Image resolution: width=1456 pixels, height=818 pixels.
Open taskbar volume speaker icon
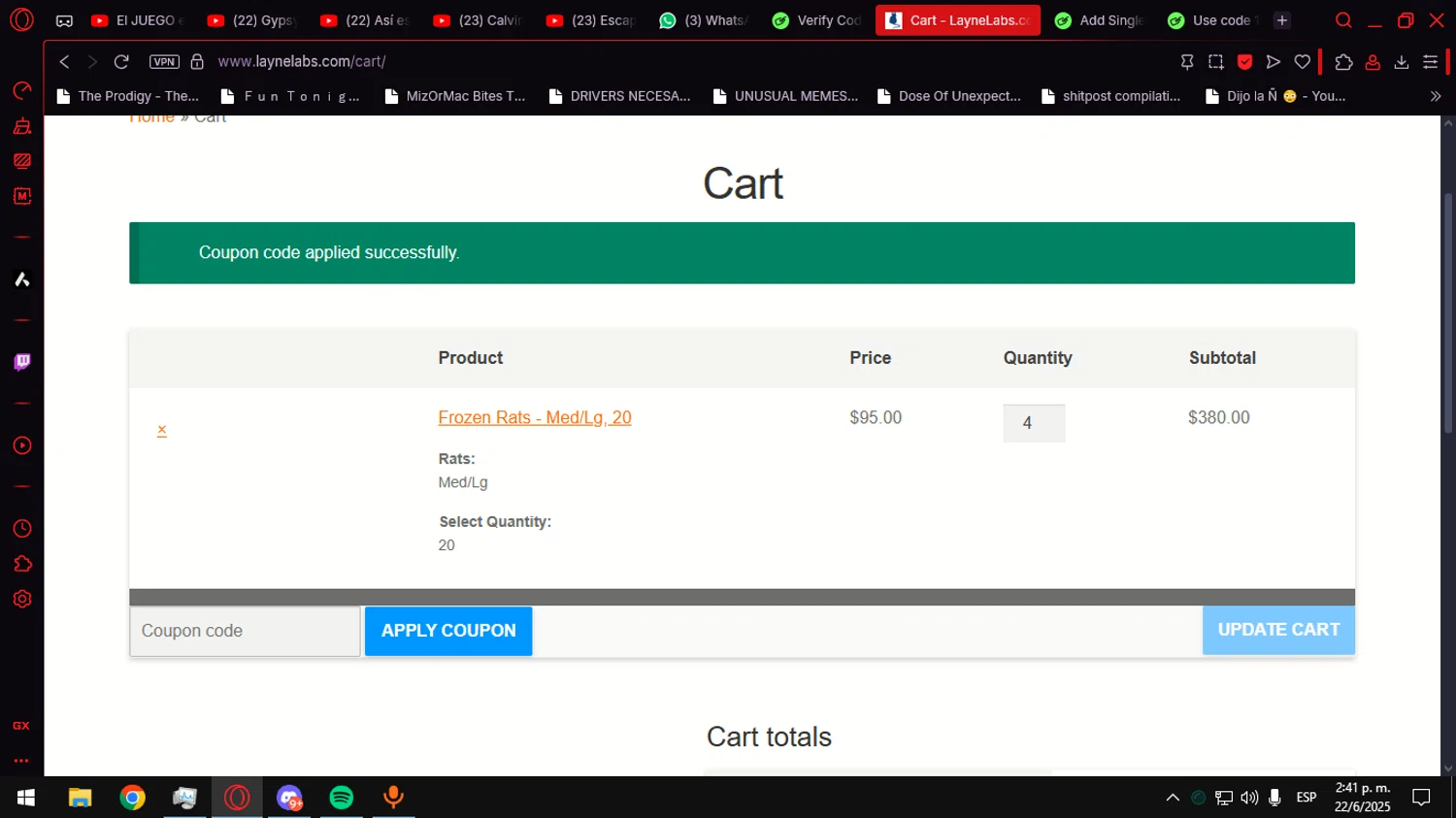click(1249, 798)
